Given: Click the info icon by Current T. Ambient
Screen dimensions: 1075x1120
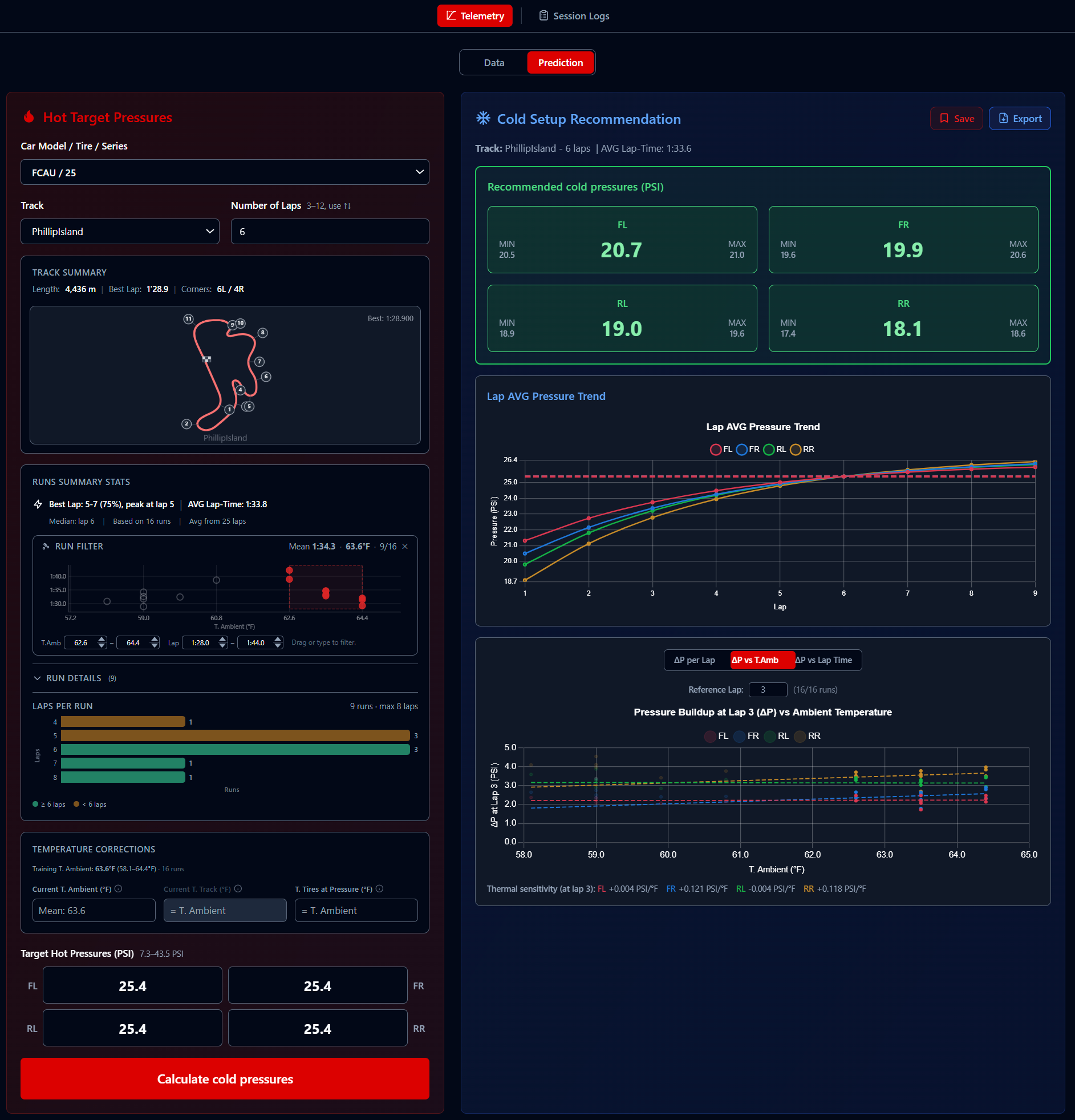Looking at the screenshot, I should point(118,888).
